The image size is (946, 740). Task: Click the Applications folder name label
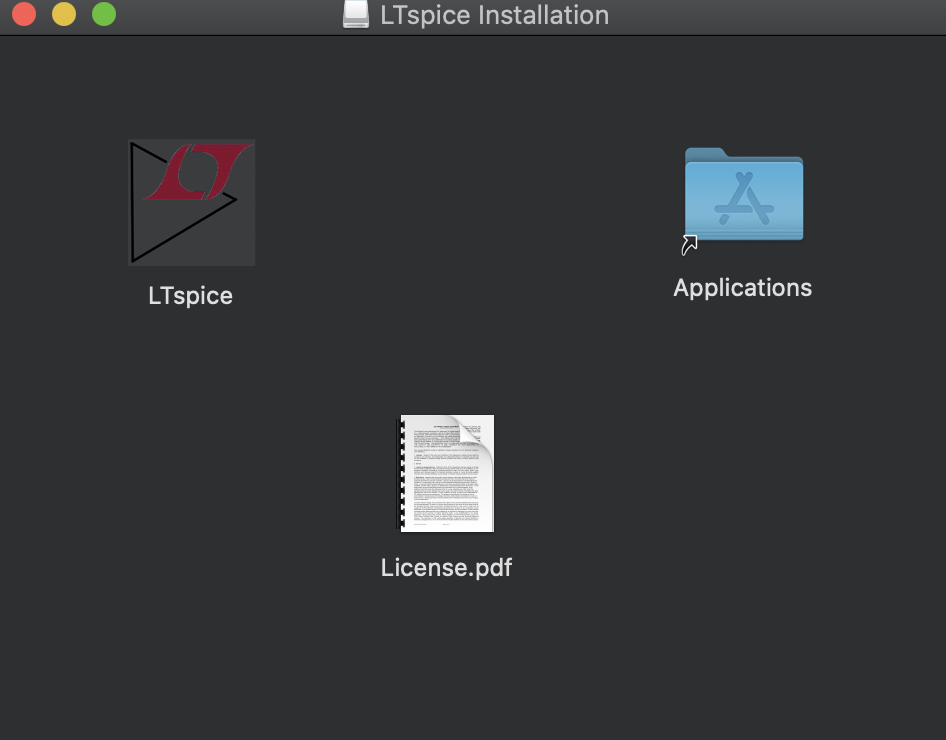coord(743,288)
